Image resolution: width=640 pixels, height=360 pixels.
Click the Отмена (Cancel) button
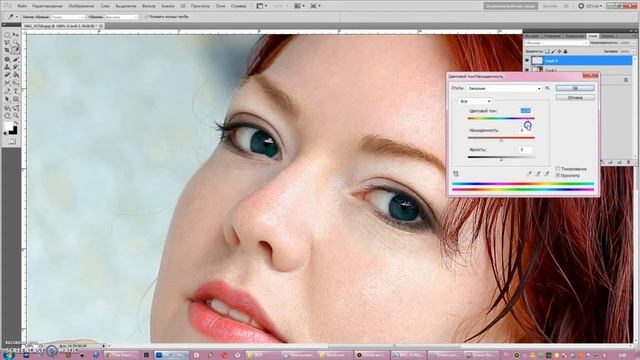point(575,98)
